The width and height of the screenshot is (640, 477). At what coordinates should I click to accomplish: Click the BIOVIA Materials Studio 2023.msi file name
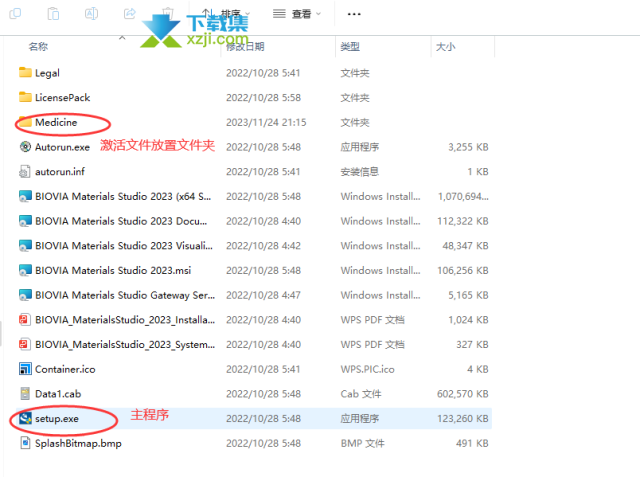click(x=113, y=271)
